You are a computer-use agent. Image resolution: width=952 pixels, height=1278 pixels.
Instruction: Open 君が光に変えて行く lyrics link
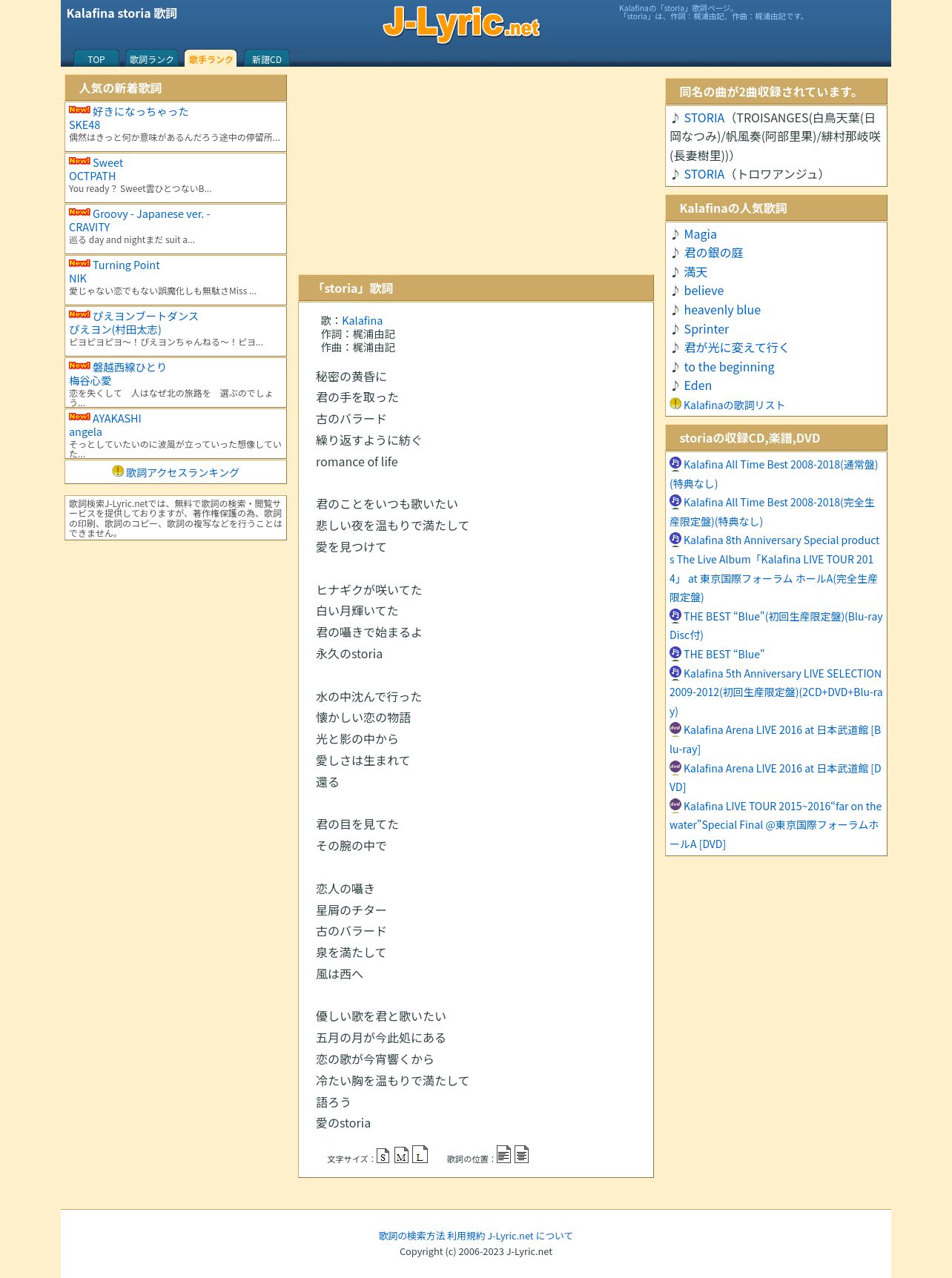736,348
